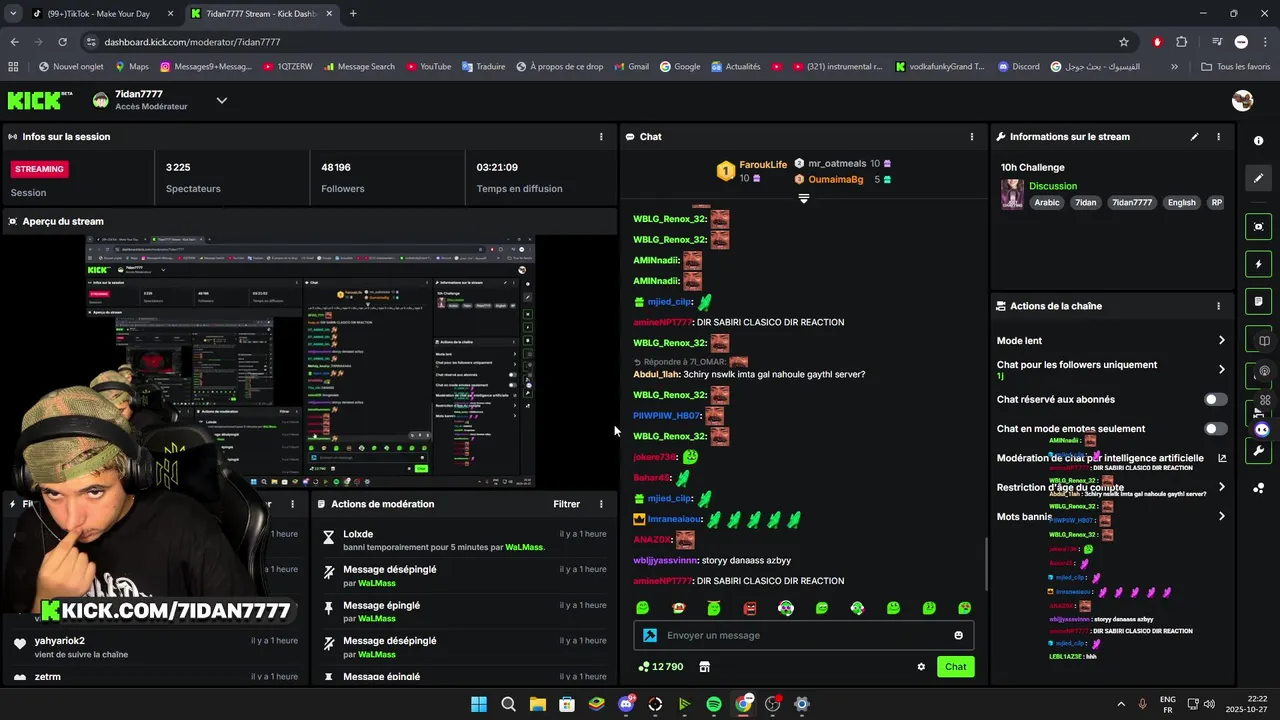This screenshot has height=720, width=1280.
Task: Open the YouTube bookmark
Action: (428, 67)
